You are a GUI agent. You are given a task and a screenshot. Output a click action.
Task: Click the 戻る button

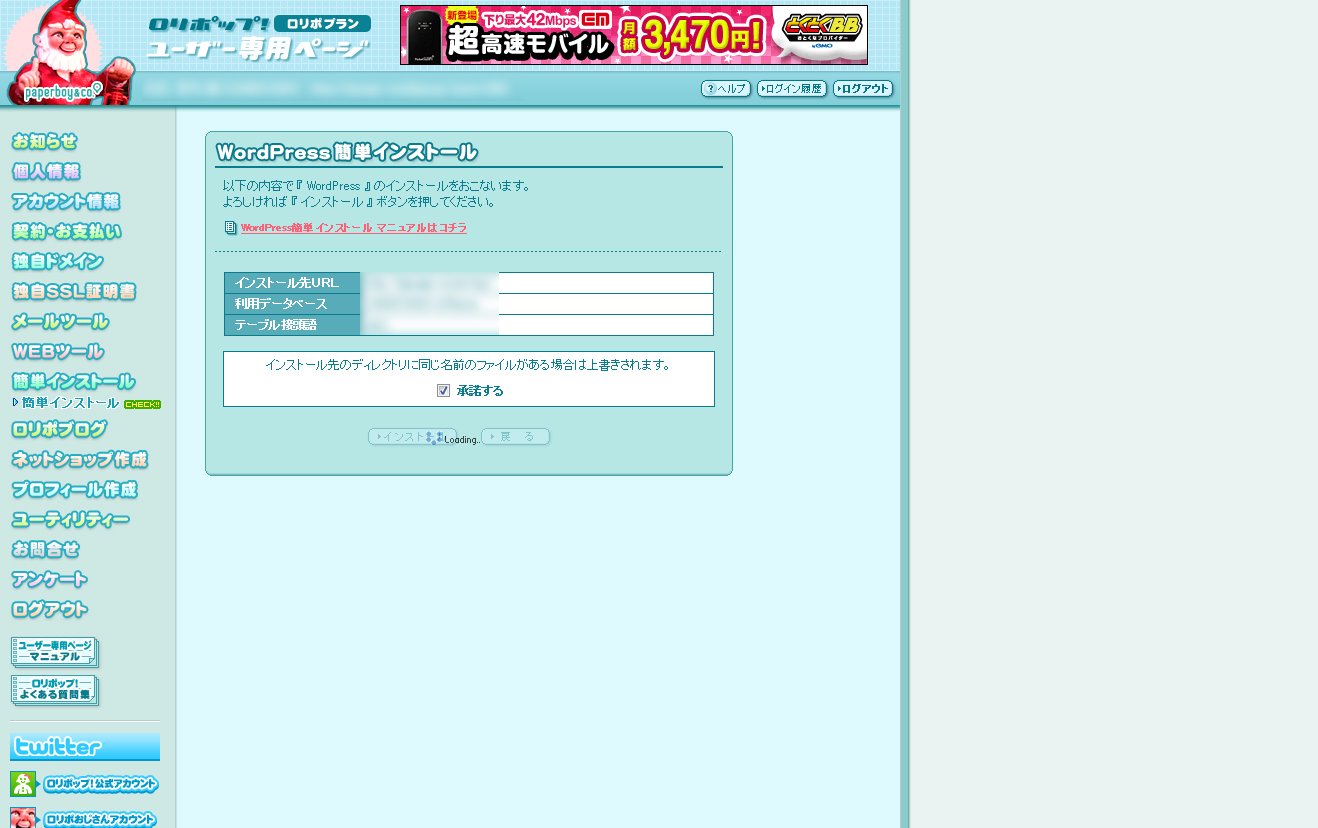pyautogui.click(x=516, y=437)
